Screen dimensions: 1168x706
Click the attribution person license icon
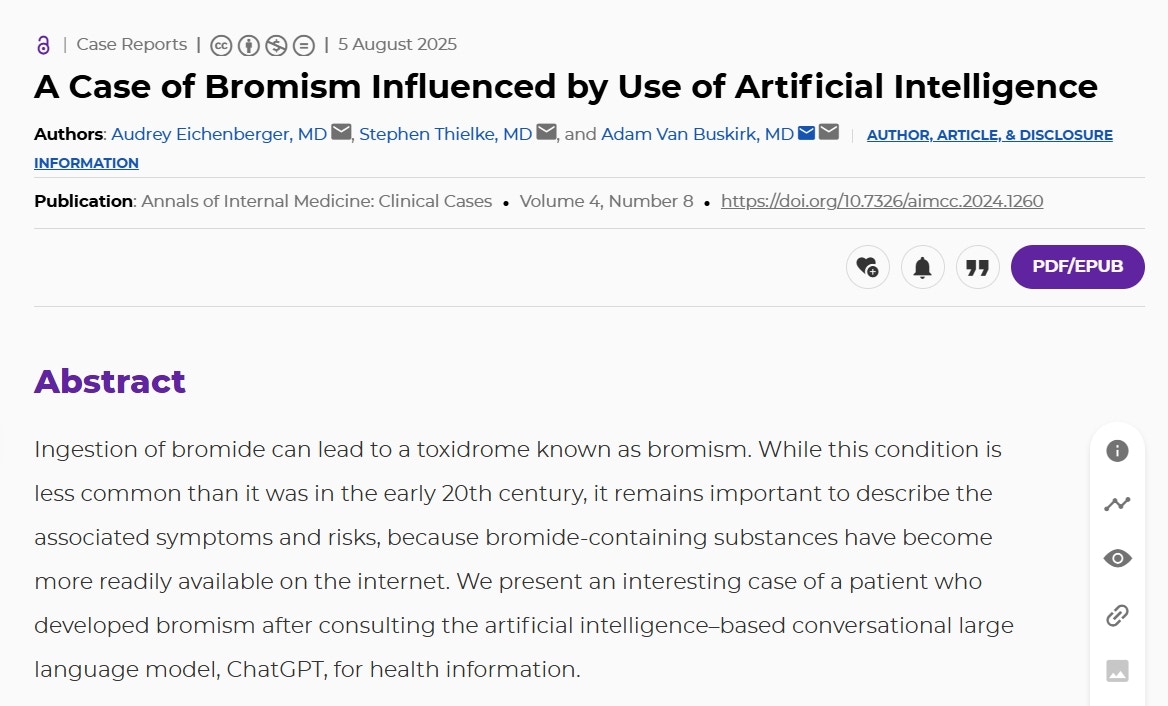coord(249,45)
